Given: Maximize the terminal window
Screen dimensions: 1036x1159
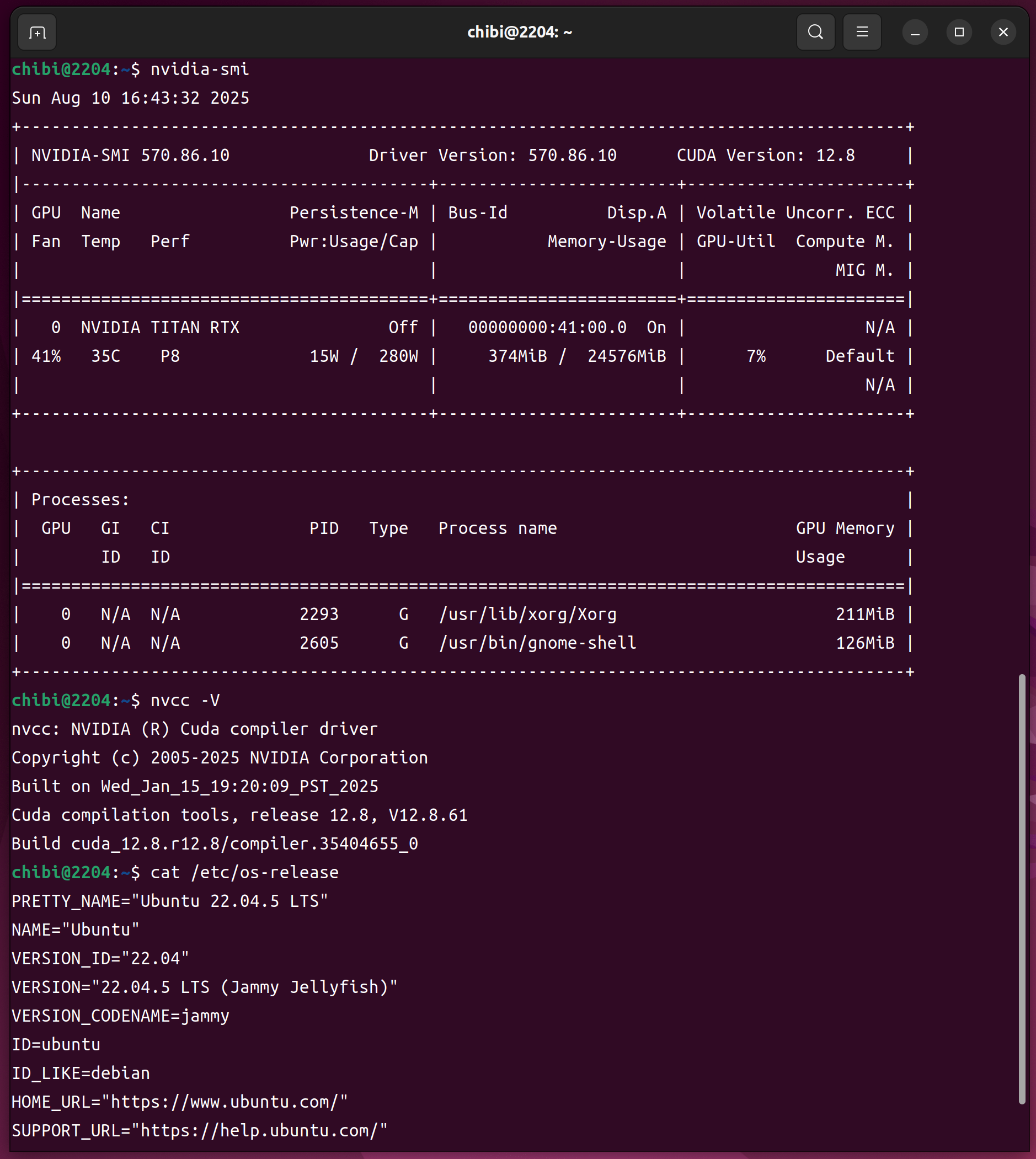Looking at the screenshot, I should click(x=959, y=33).
